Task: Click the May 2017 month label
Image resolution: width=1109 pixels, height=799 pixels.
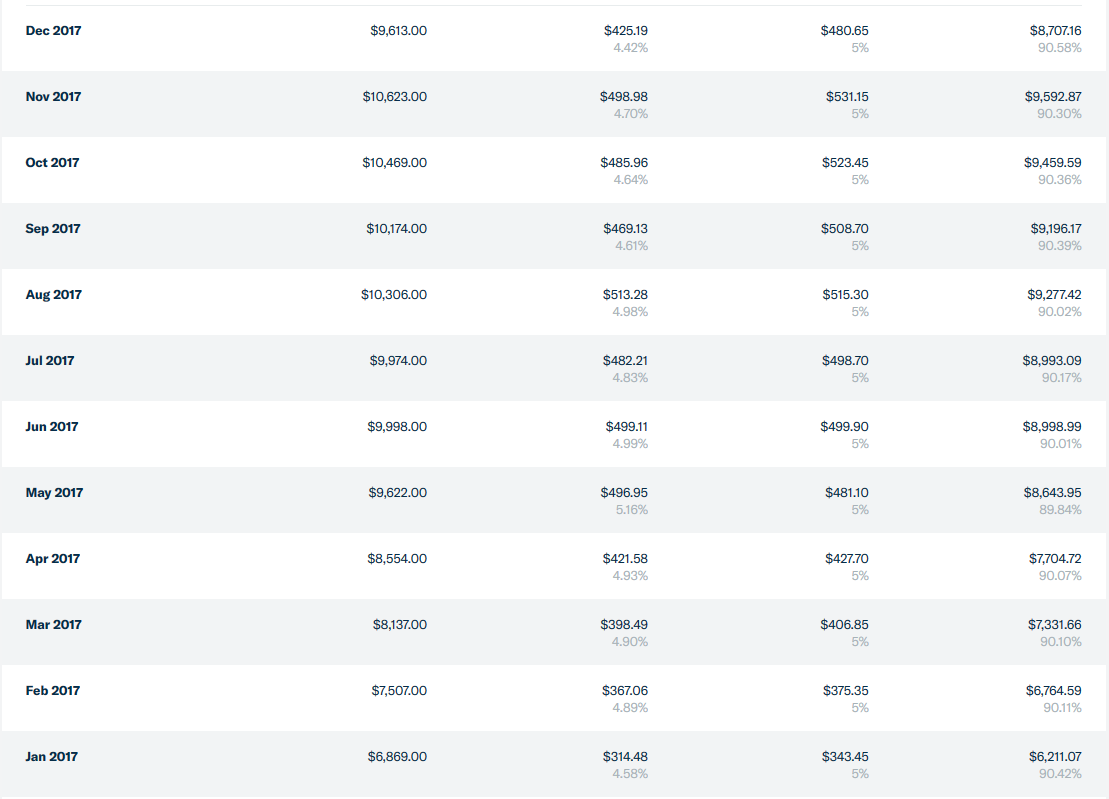Action: click(x=54, y=492)
